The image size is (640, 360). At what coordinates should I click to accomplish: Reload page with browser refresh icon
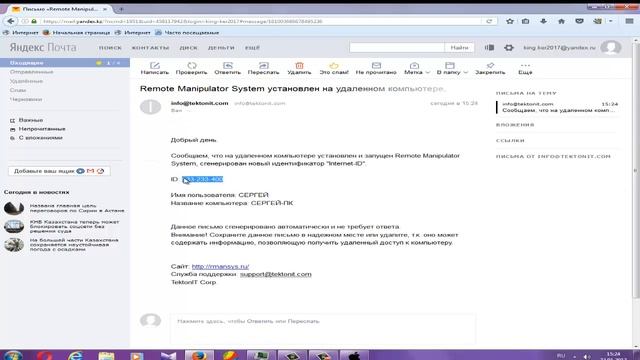point(489,21)
